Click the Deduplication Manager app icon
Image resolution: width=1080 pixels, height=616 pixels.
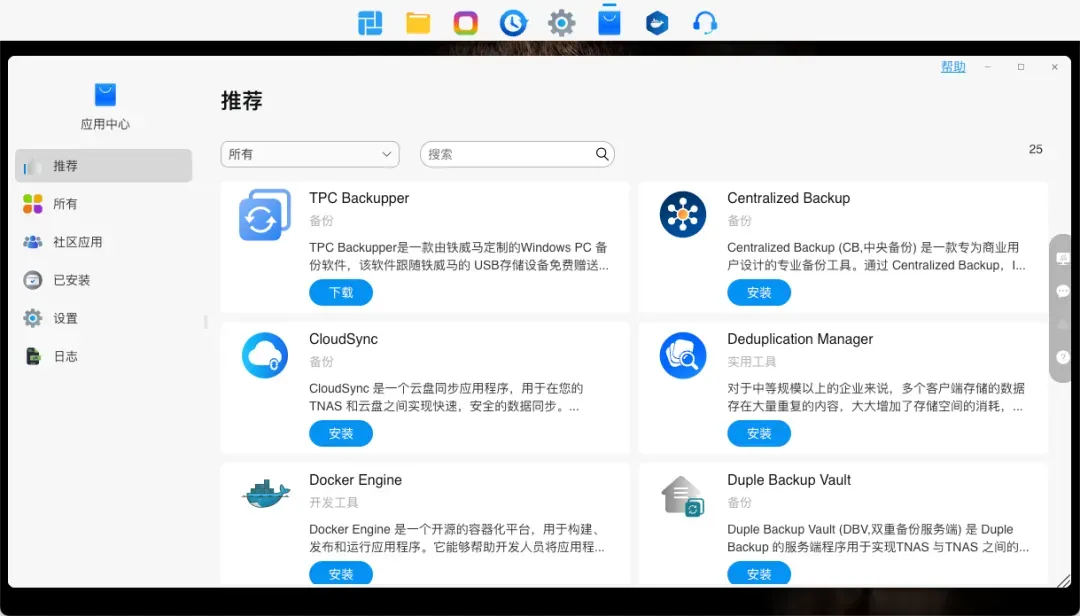[x=683, y=355]
